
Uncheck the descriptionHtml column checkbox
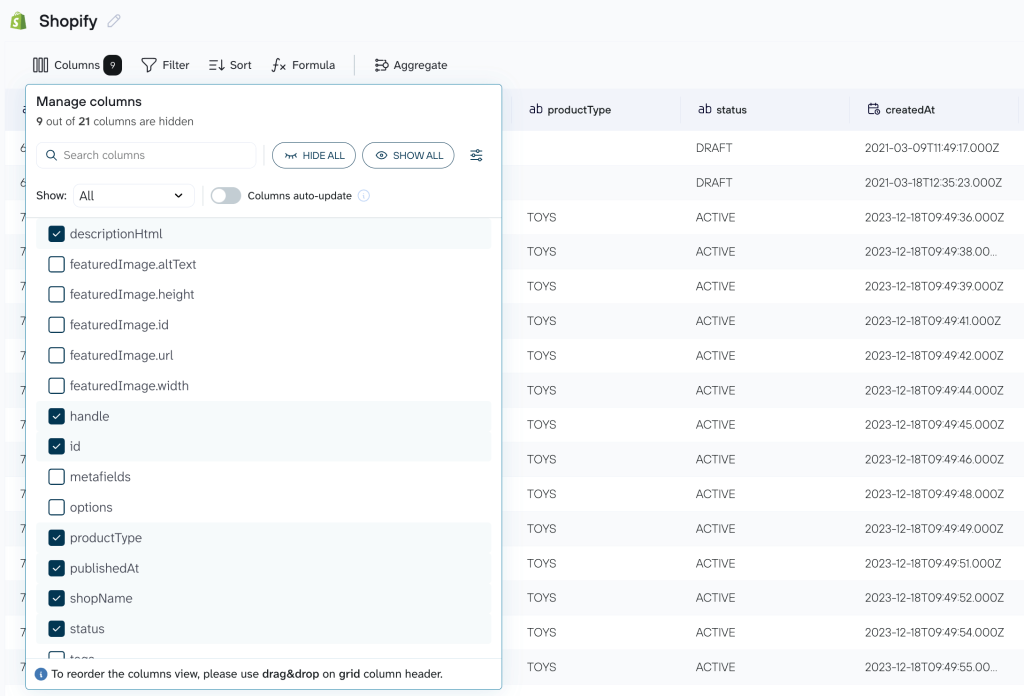(x=57, y=234)
